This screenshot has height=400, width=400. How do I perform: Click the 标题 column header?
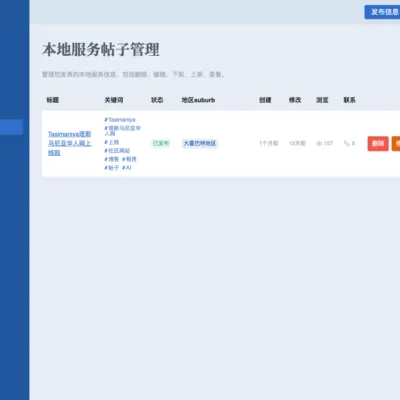click(x=53, y=100)
